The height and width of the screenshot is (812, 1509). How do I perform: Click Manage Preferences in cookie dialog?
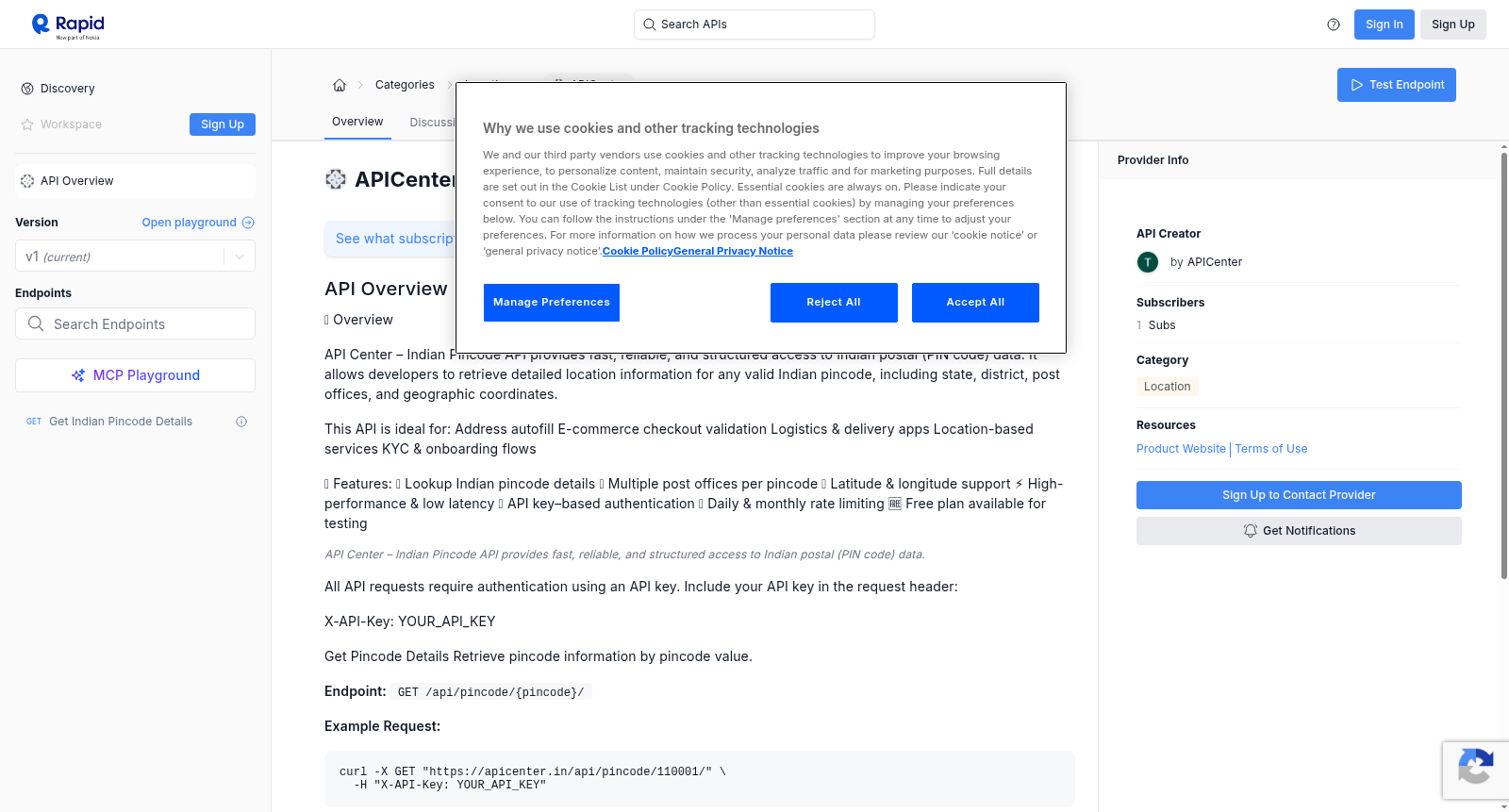pyautogui.click(x=552, y=303)
